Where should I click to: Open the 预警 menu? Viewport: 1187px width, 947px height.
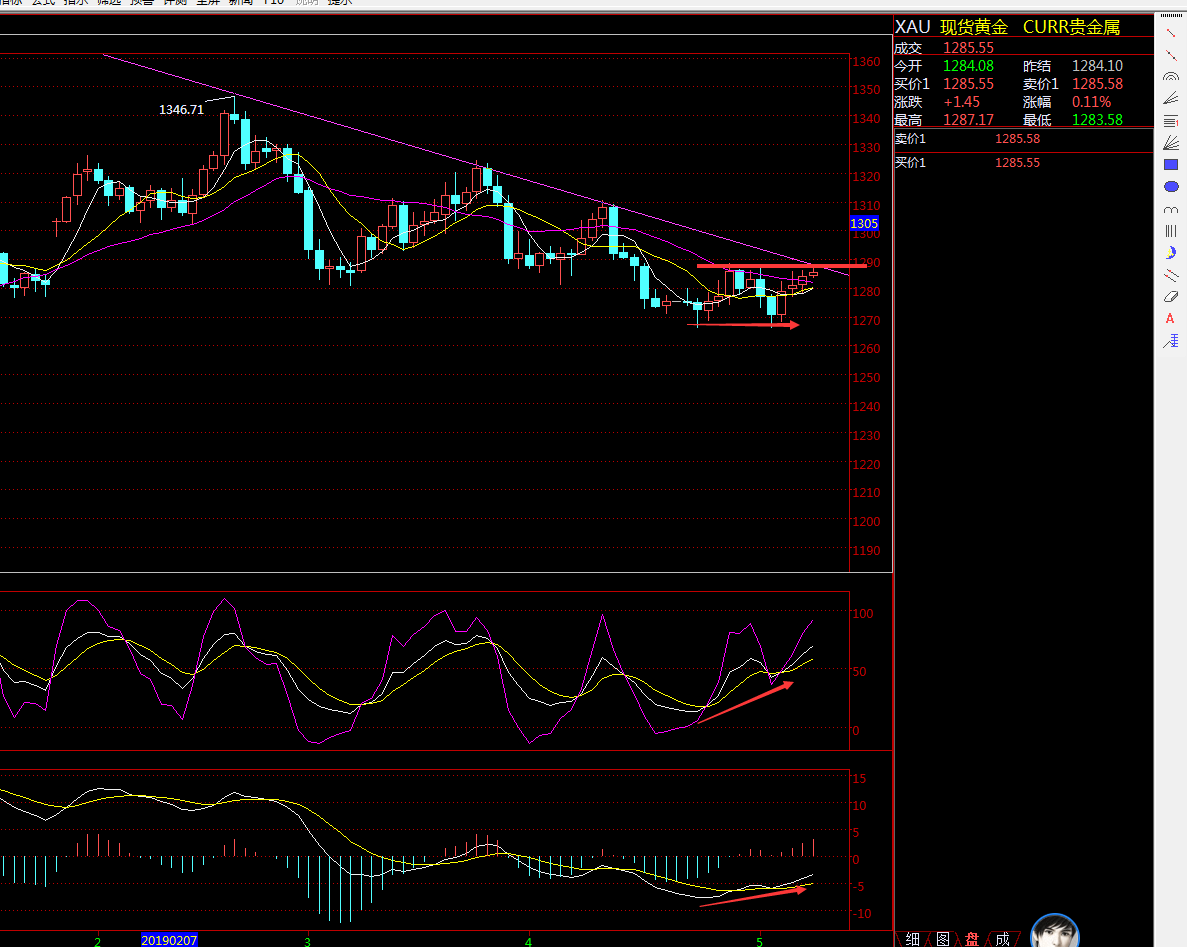142,2
